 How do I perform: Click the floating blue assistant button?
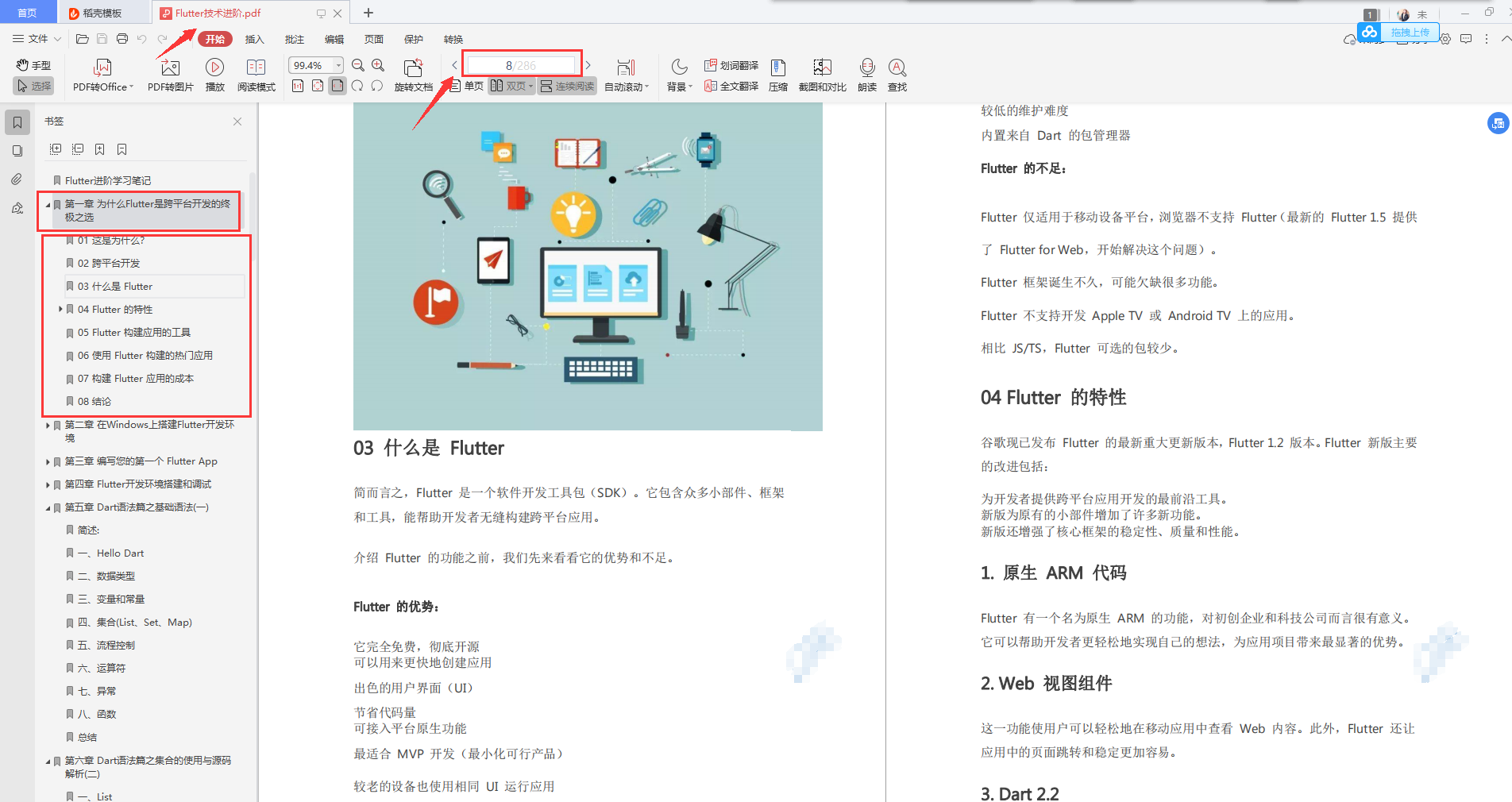(1498, 123)
